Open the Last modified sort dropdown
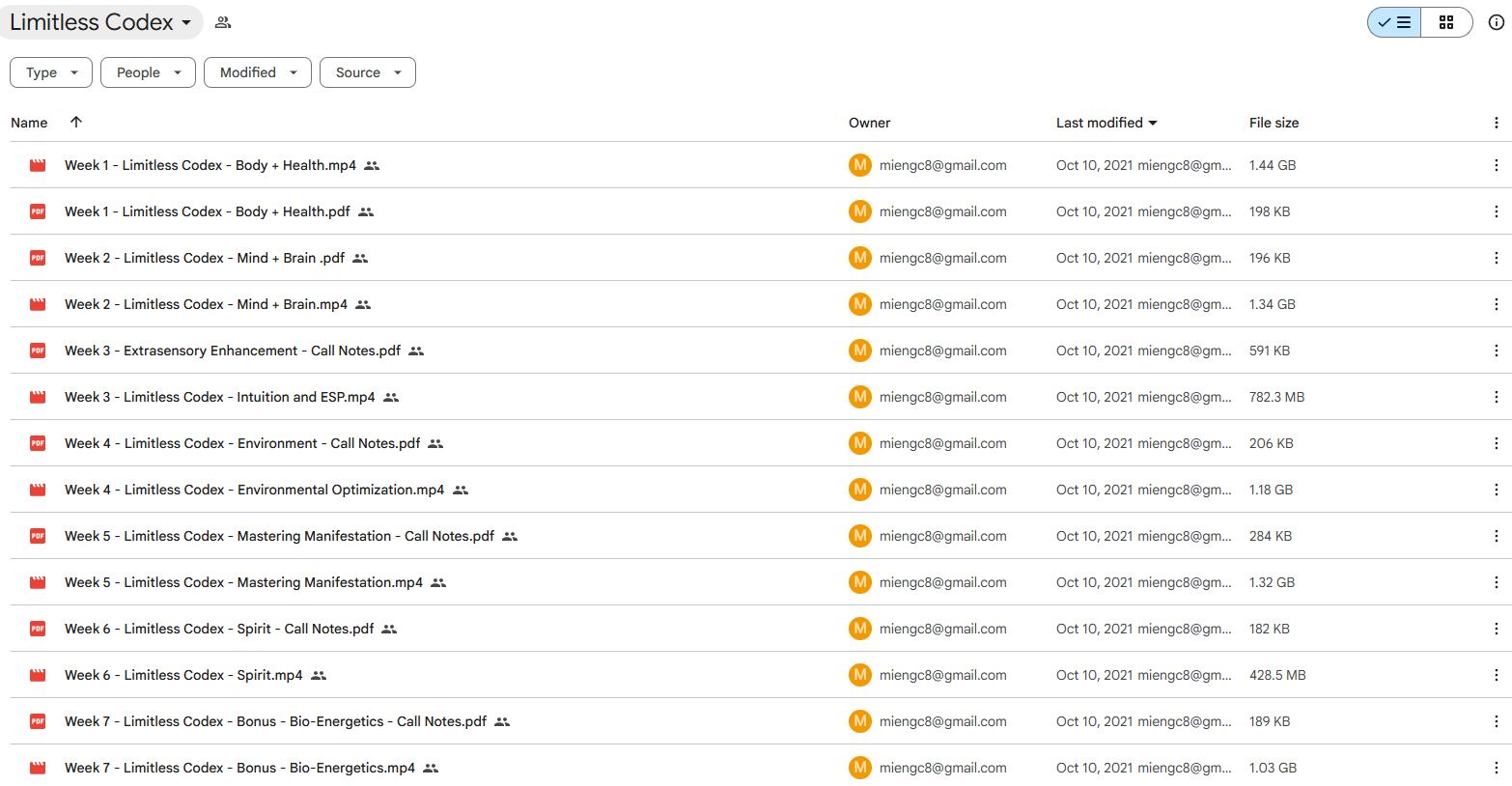 (1106, 123)
